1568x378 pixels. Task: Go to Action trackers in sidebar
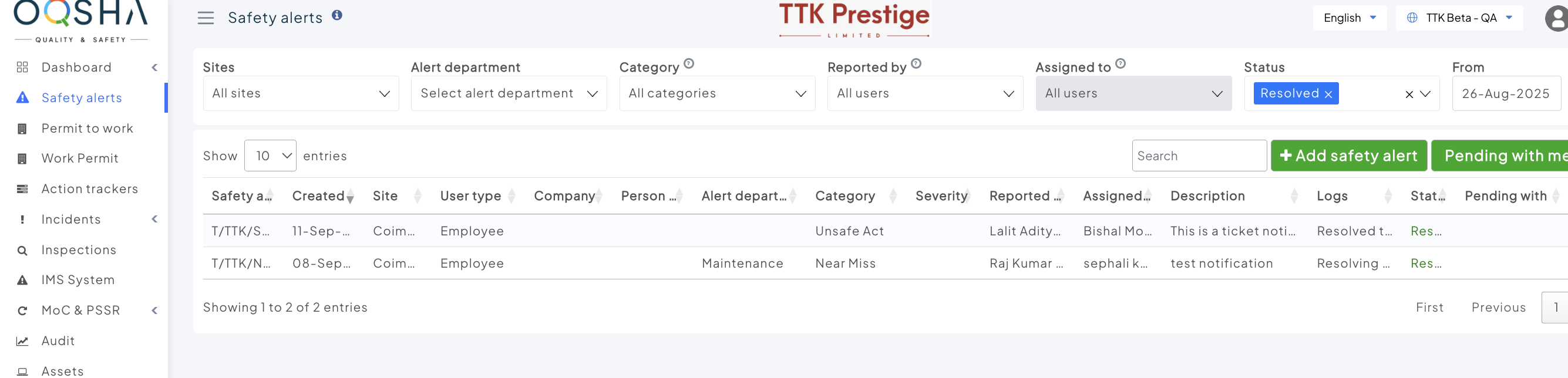pyautogui.click(x=89, y=188)
